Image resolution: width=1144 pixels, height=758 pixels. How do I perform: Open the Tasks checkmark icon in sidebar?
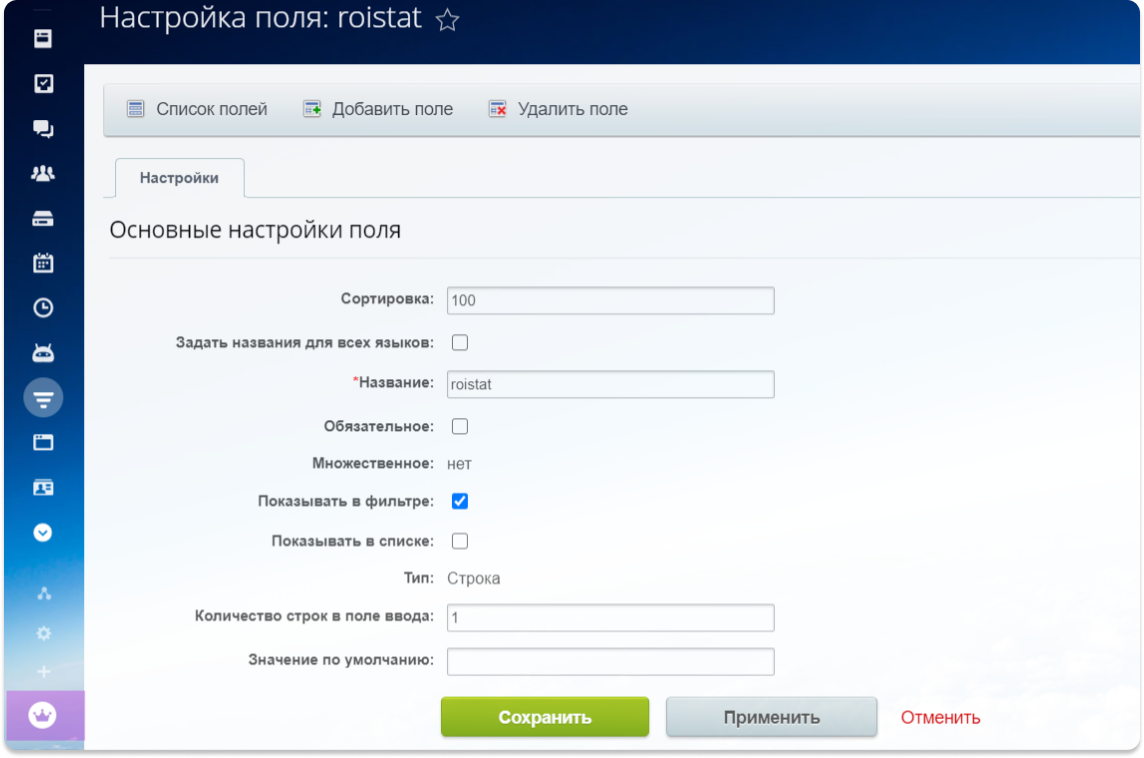coord(42,84)
